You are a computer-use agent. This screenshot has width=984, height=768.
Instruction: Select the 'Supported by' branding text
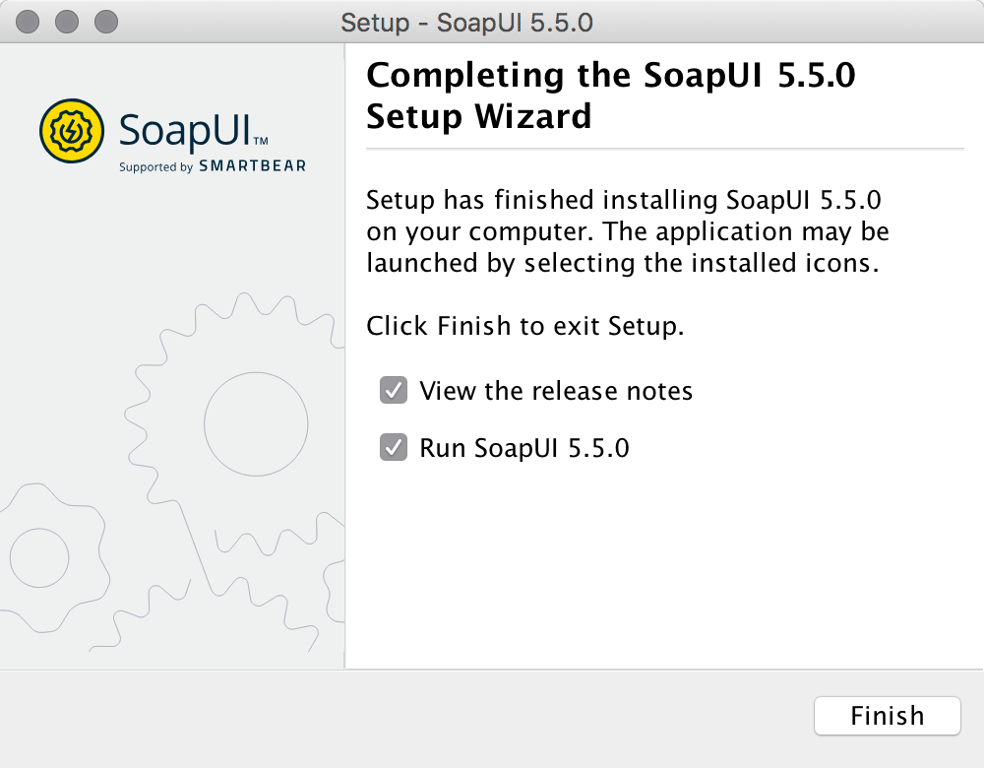tap(155, 167)
